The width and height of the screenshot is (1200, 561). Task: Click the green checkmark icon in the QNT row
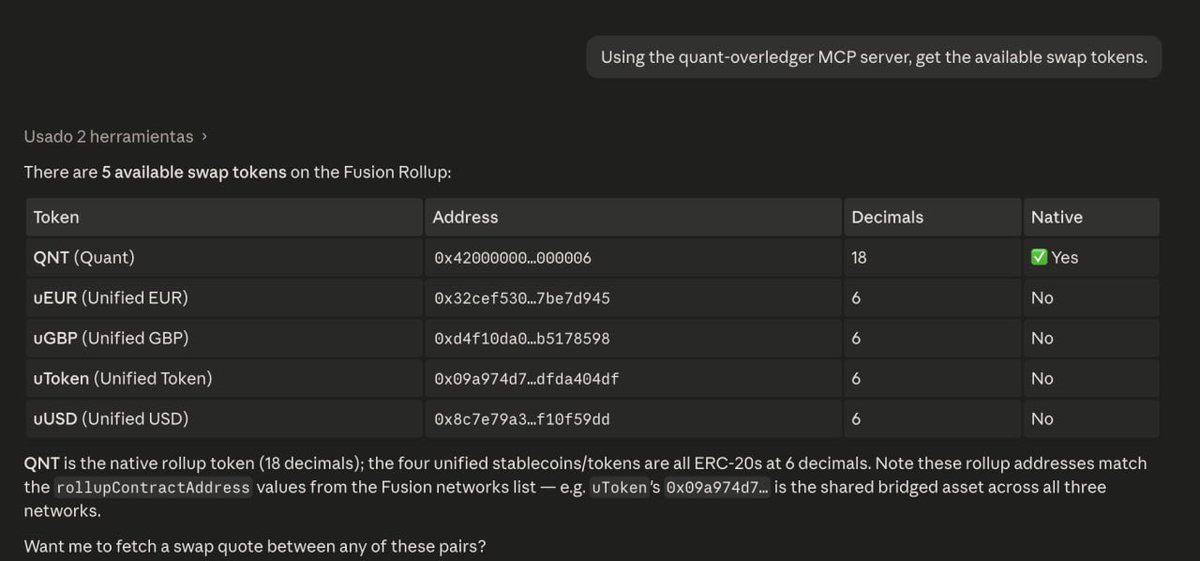pyautogui.click(x=1039, y=257)
